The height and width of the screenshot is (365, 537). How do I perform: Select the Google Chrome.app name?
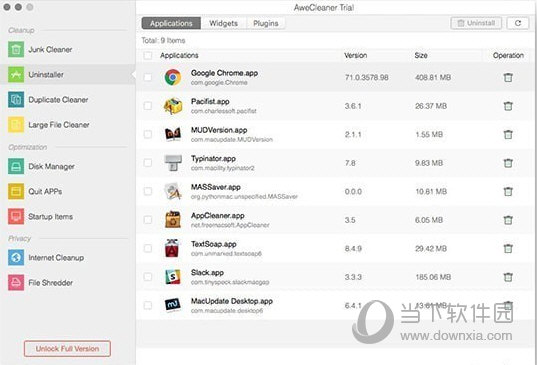tap(224, 73)
